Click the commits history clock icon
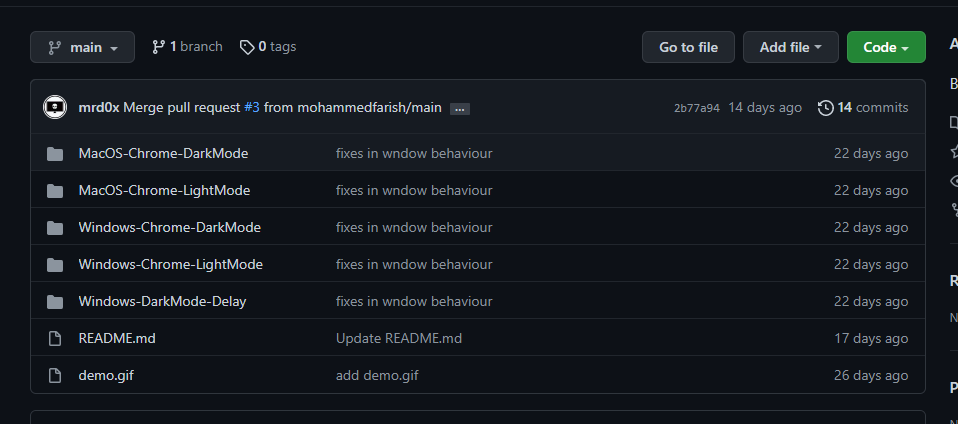This screenshot has height=424, width=958. (x=825, y=107)
